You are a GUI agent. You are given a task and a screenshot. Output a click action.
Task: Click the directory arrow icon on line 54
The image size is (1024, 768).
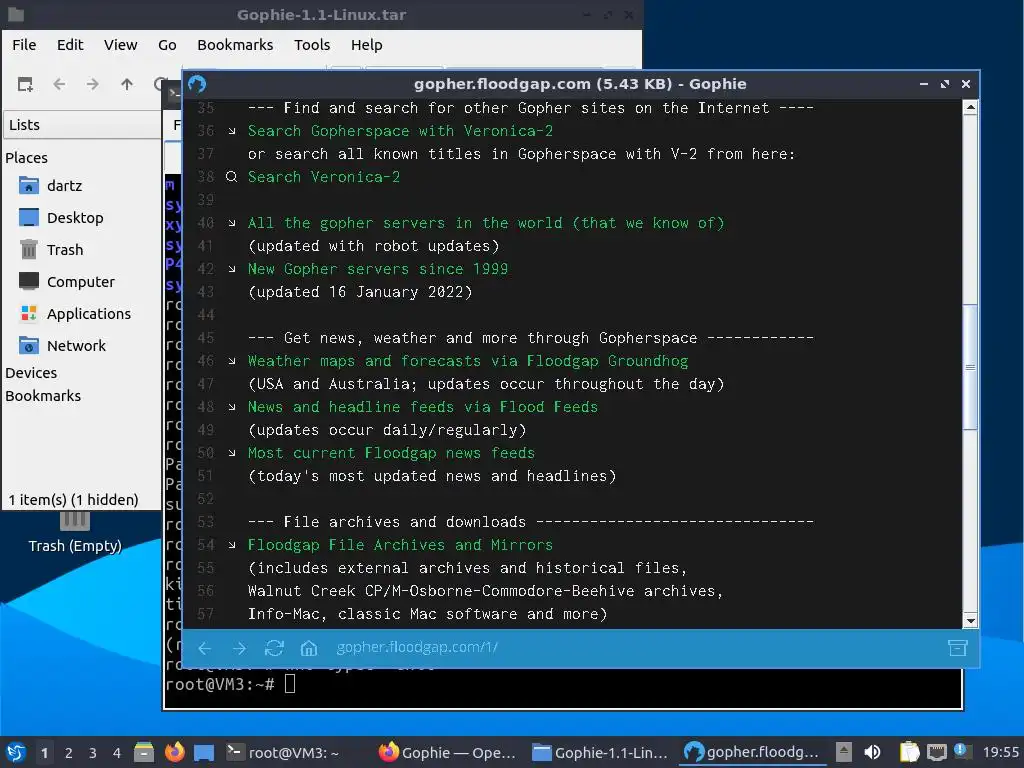[232, 545]
